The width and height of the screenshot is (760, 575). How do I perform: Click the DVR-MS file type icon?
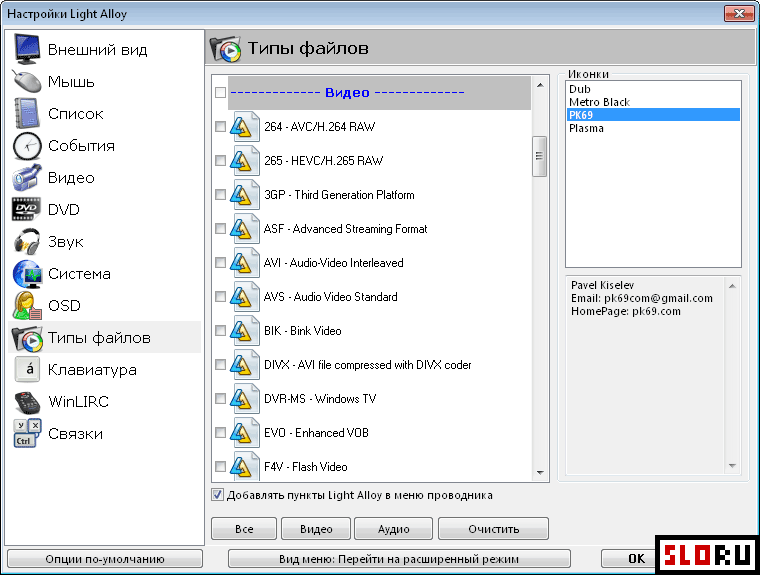(245, 398)
